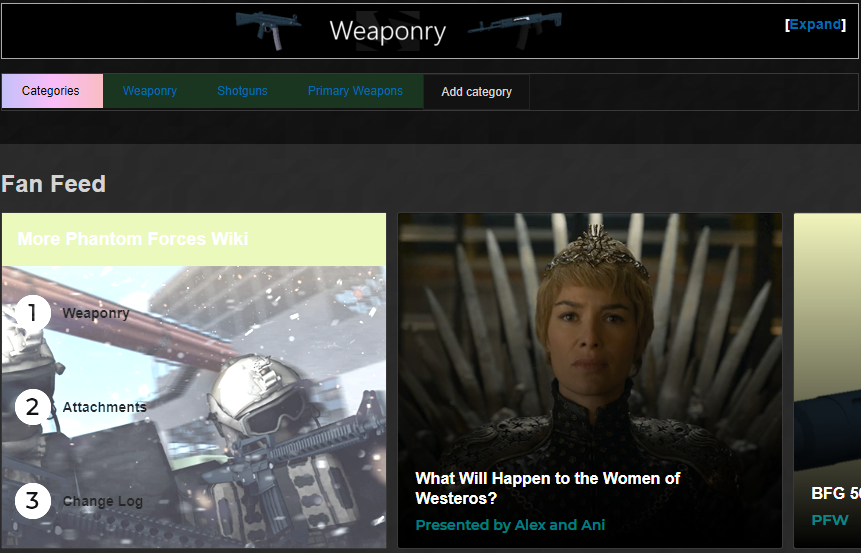
Task: Open Weaponry in the Fan Feed list
Action: [96, 313]
